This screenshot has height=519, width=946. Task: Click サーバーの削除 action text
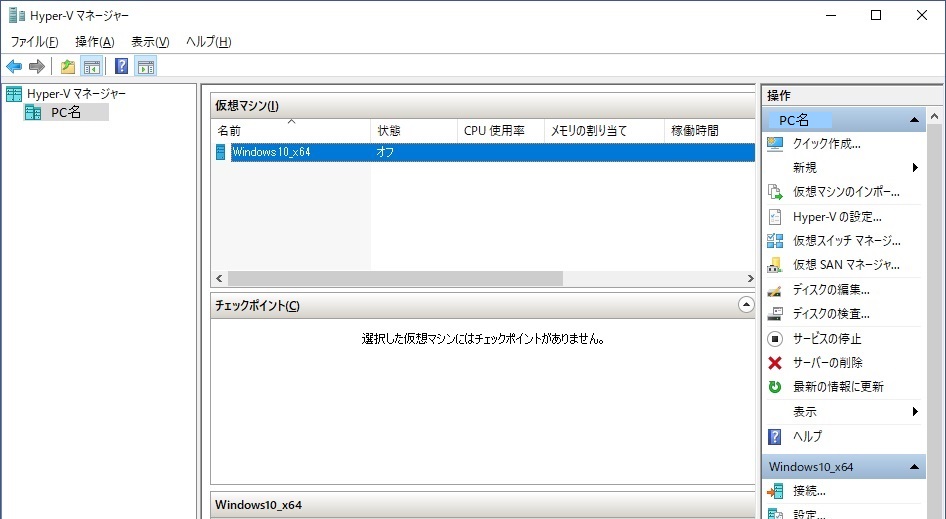coord(827,363)
